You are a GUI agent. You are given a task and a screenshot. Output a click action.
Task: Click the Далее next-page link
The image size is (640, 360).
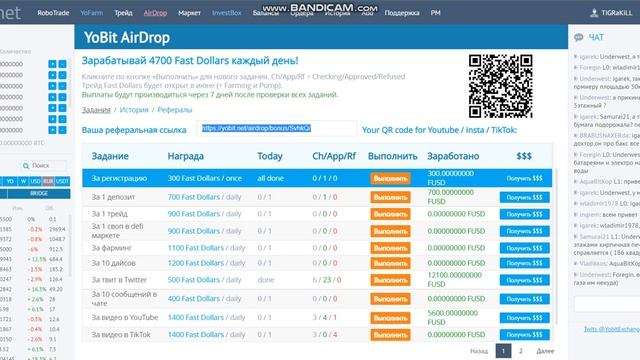(x=545, y=351)
